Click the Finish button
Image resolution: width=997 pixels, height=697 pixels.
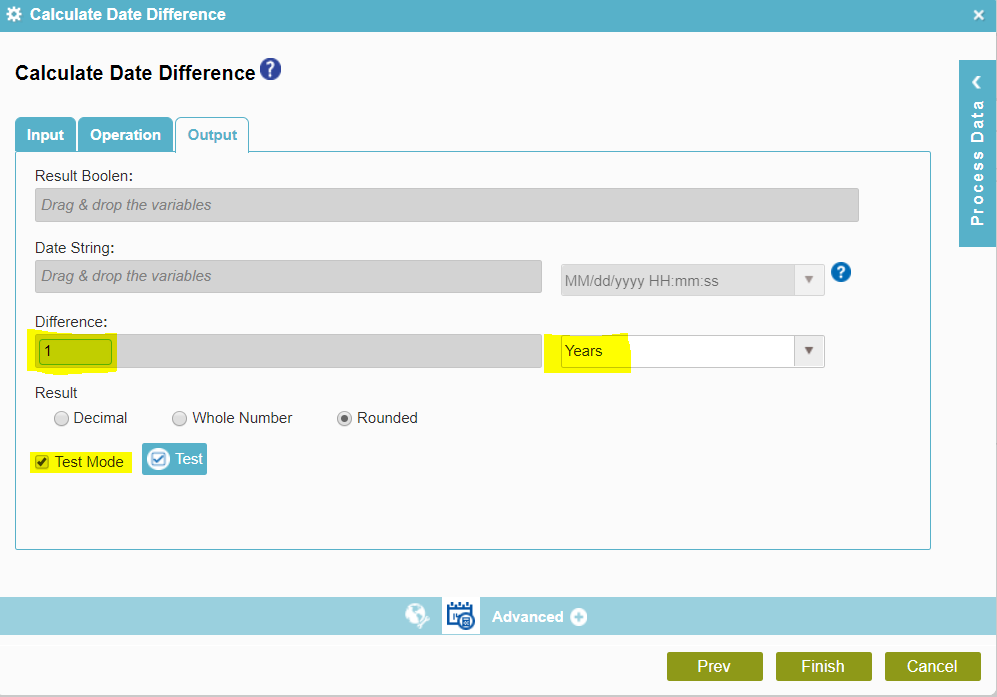click(823, 666)
